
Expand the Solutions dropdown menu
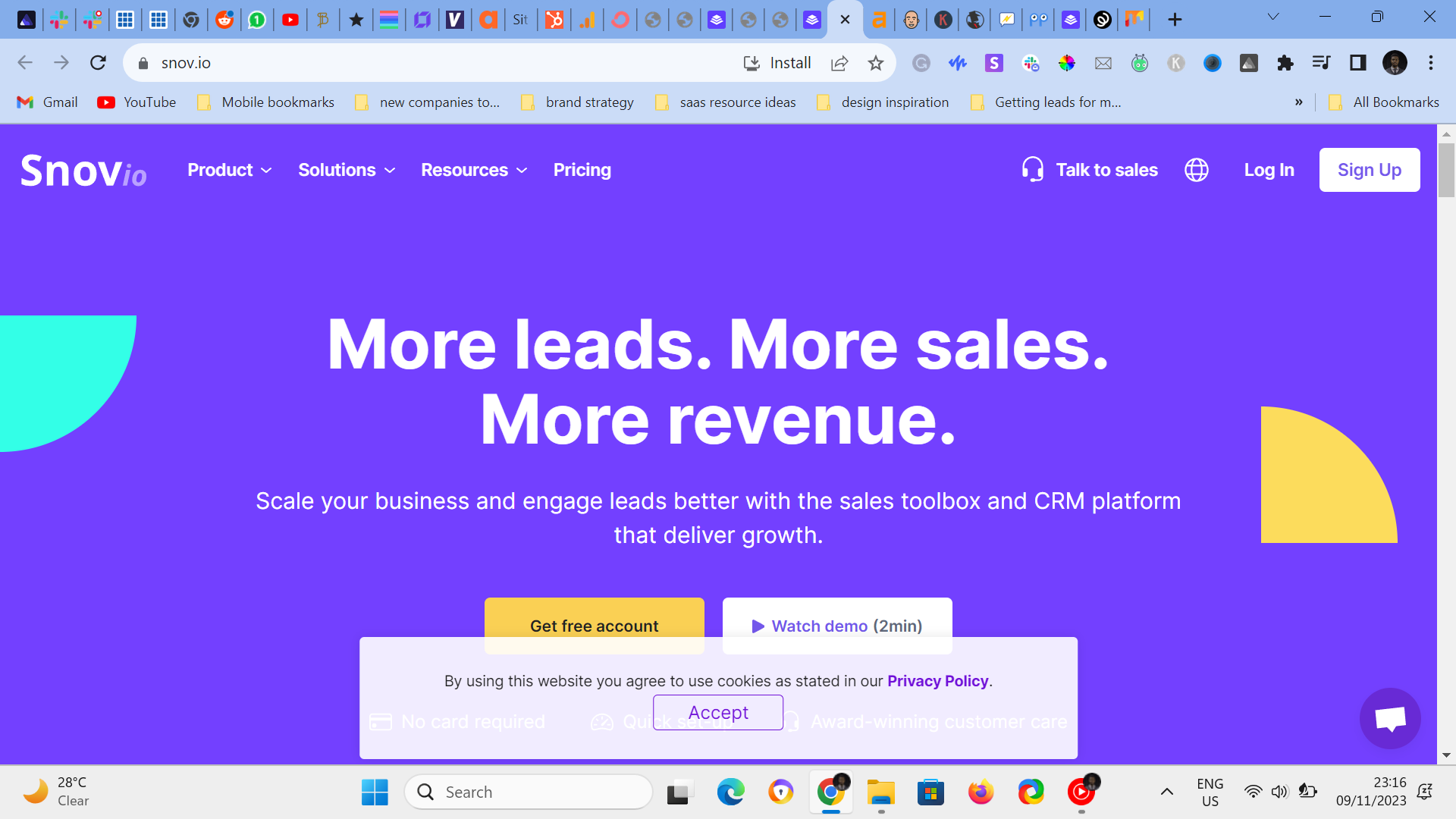pos(347,170)
